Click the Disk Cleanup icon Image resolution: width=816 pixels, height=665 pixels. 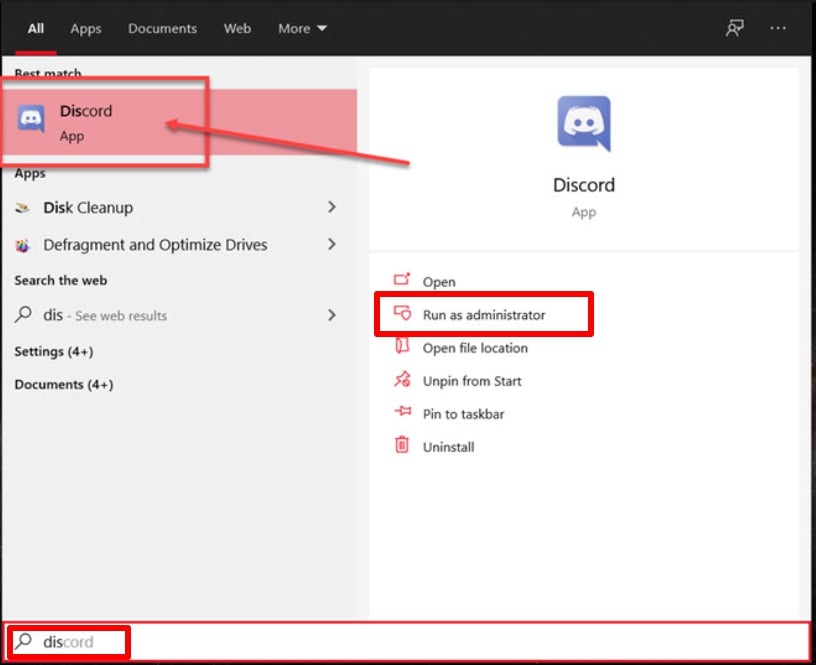[22, 208]
